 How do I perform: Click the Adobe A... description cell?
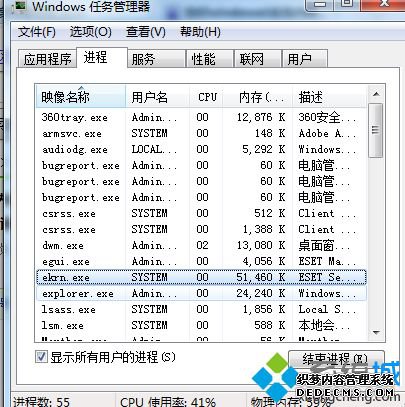(x=327, y=133)
